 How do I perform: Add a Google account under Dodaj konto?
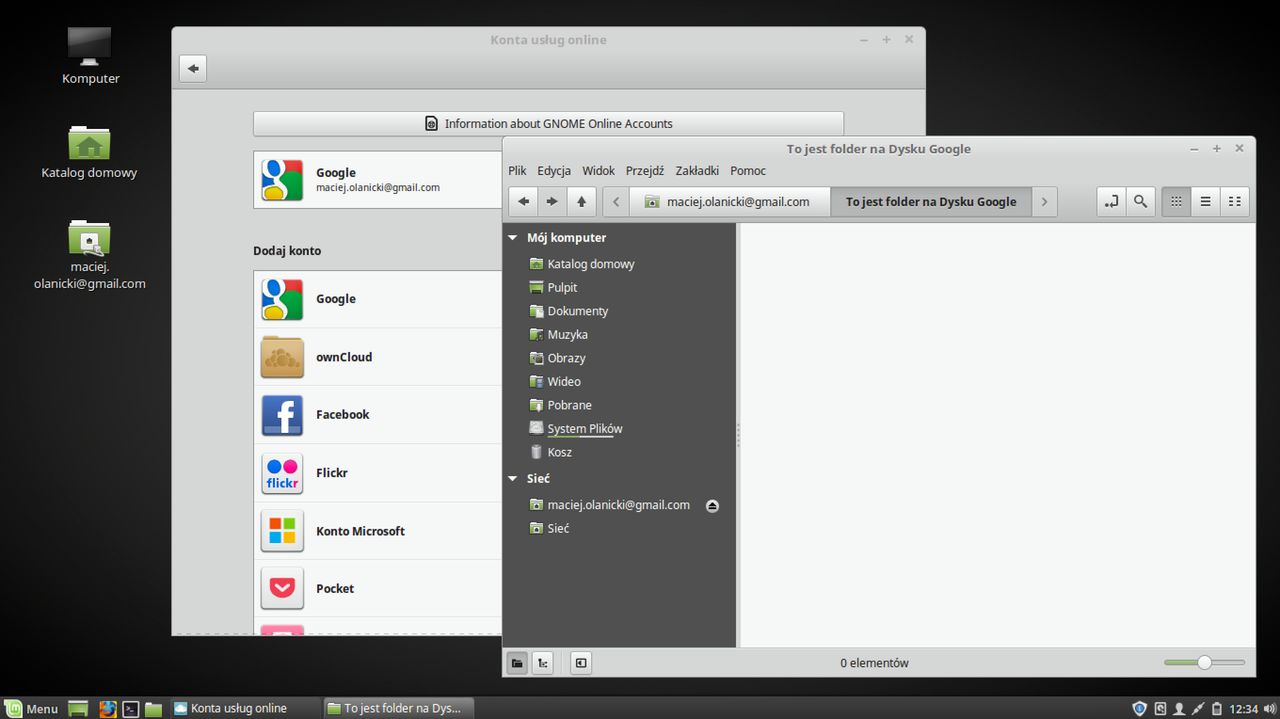[378, 299]
